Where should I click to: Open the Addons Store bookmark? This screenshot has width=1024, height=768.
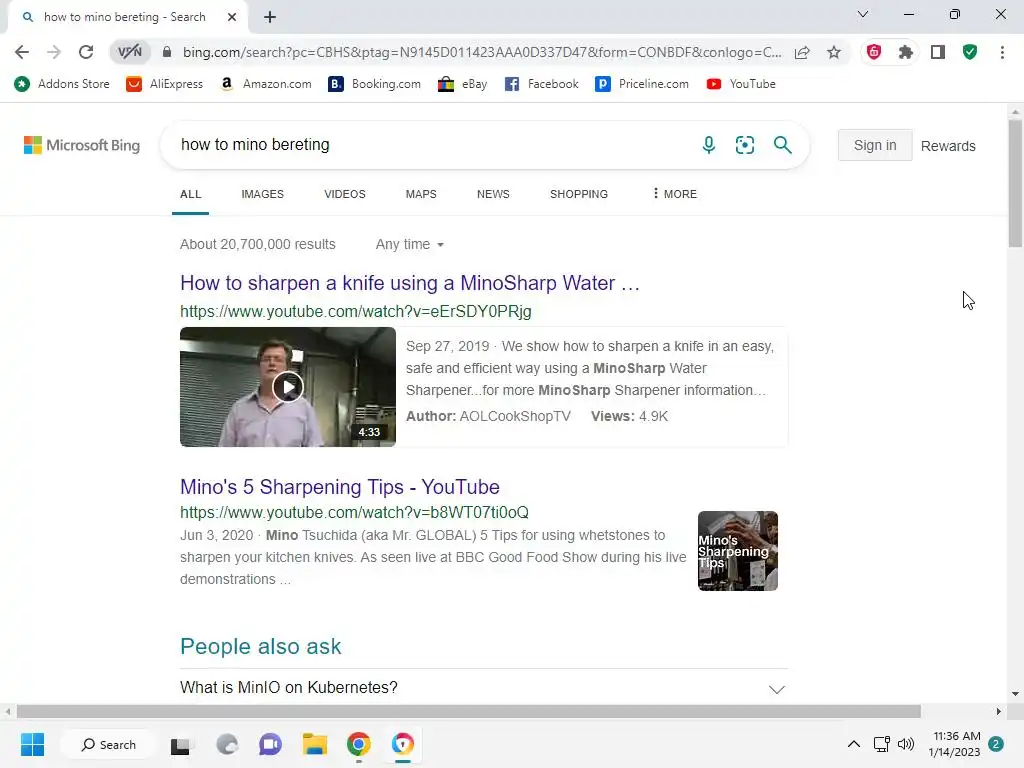click(62, 84)
